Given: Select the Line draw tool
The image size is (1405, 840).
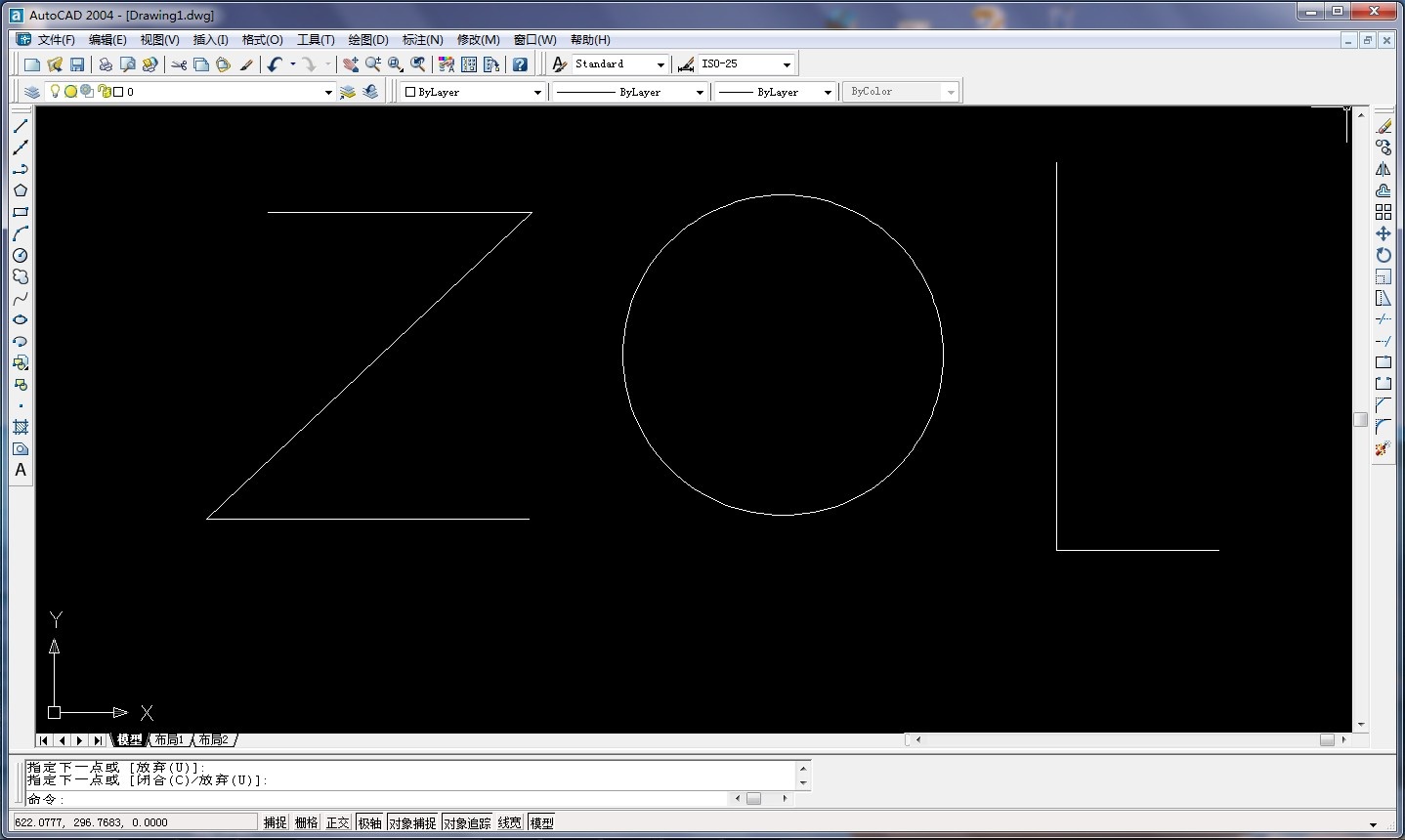Looking at the screenshot, I should tap(21, 126).
